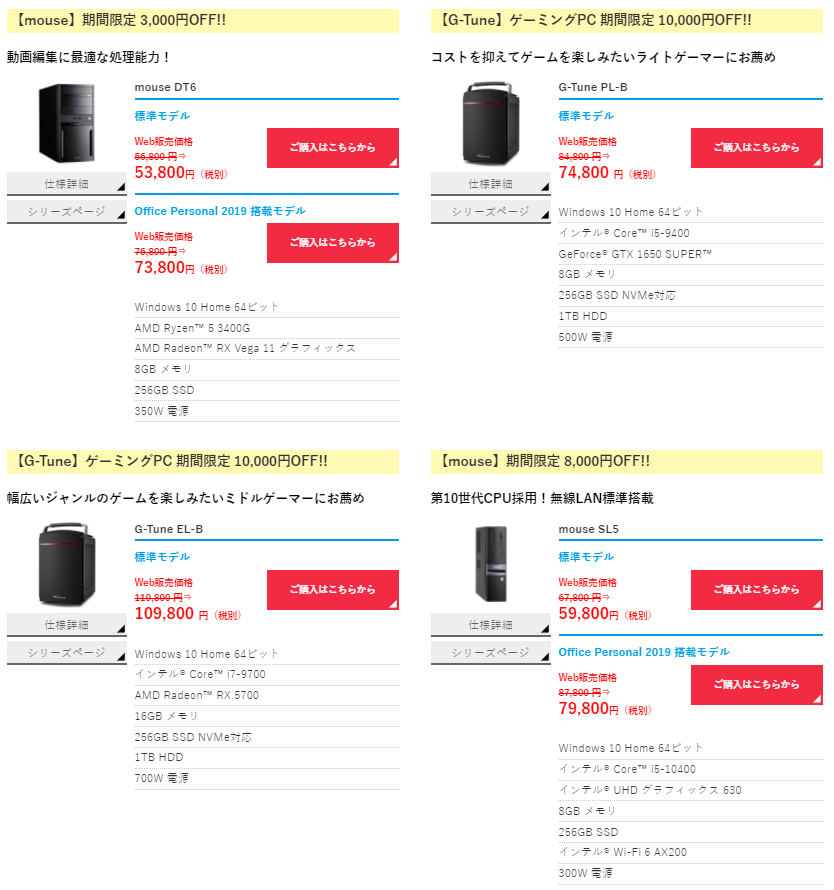
Task: Click the mouse DT6 desktop tower image
Action: 66,123
